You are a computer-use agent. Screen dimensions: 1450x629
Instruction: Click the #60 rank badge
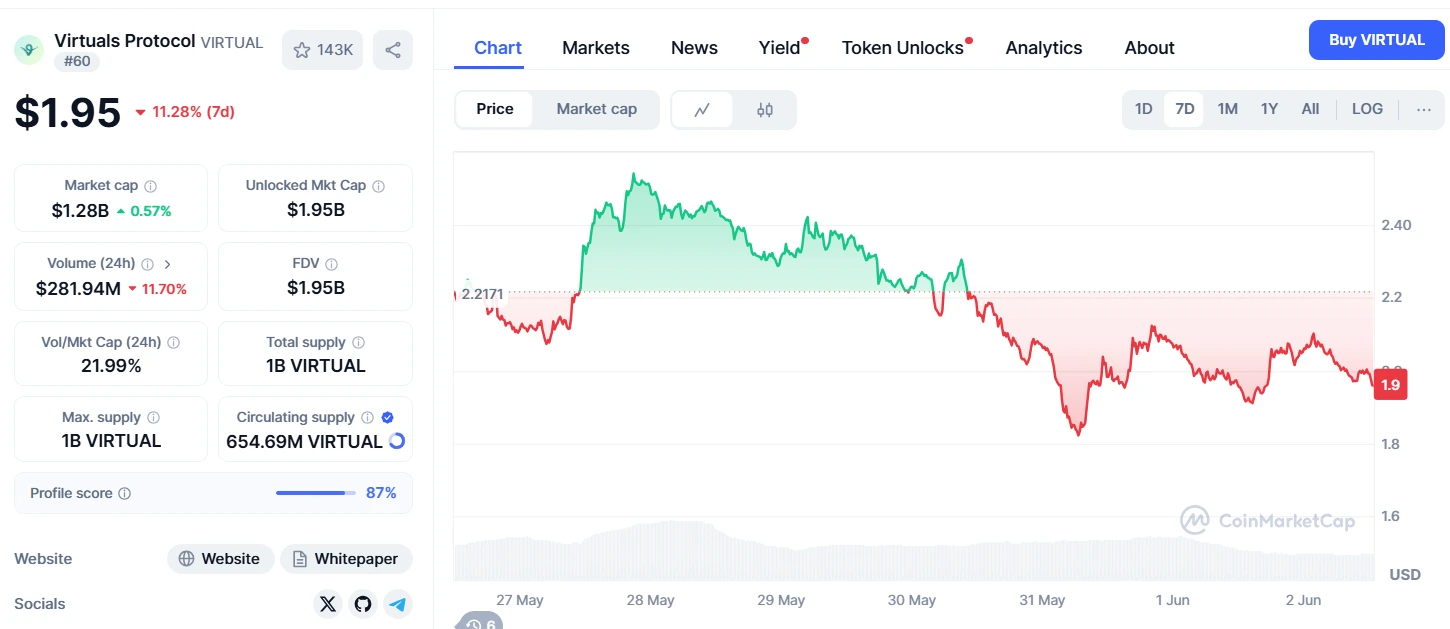tap(77, 62)
